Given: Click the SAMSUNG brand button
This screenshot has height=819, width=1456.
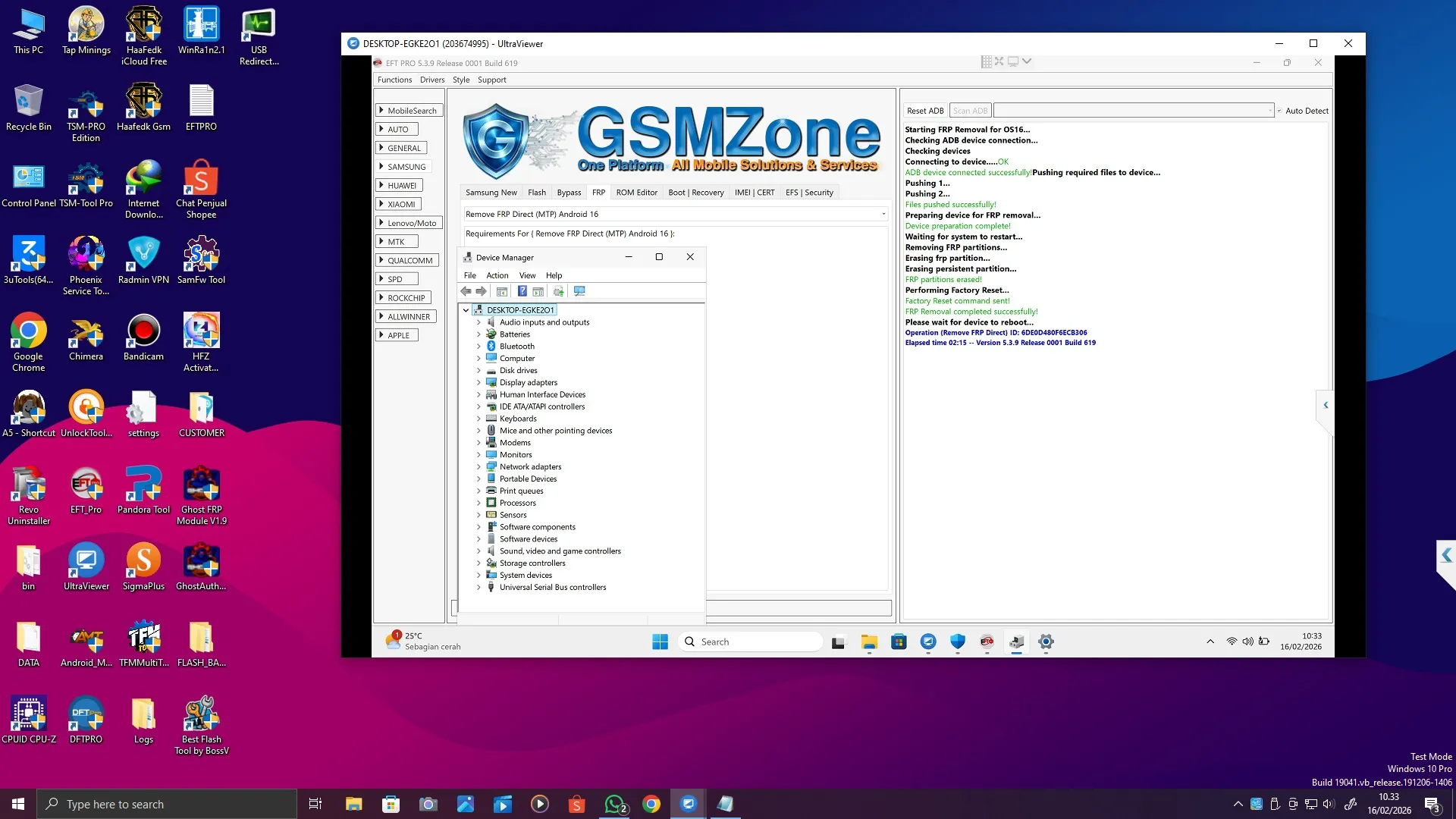Looking at the screenshot, I should point(405,167).
